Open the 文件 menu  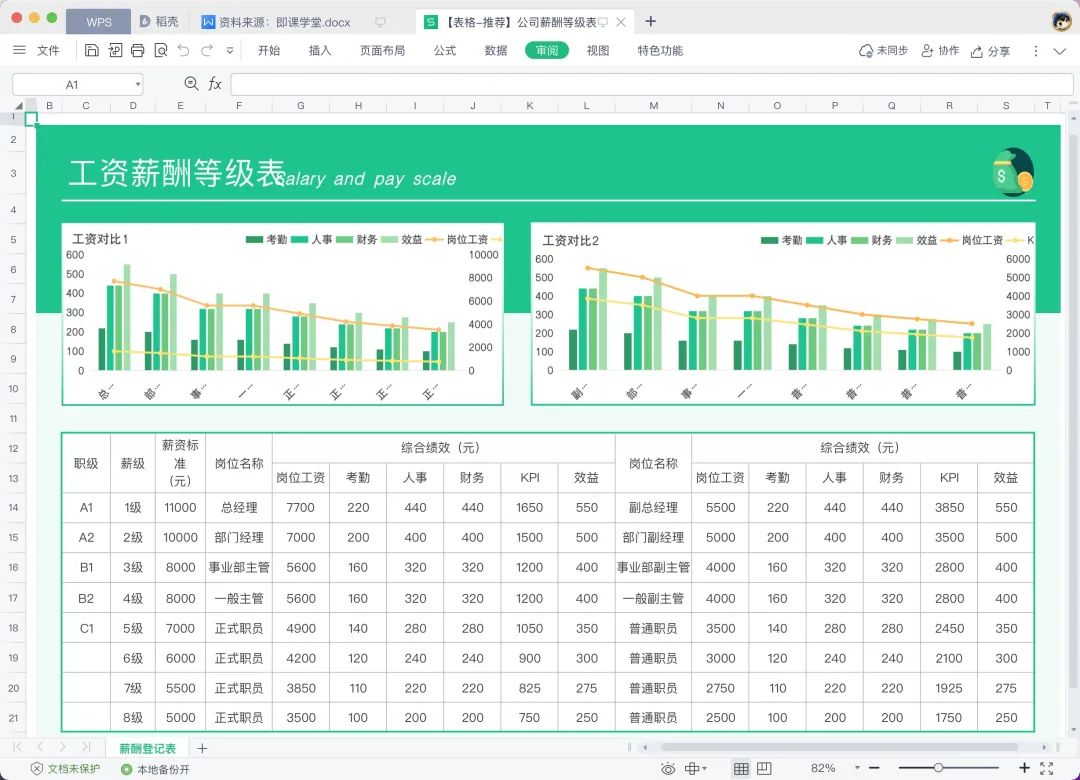click(x=48, y=50)
